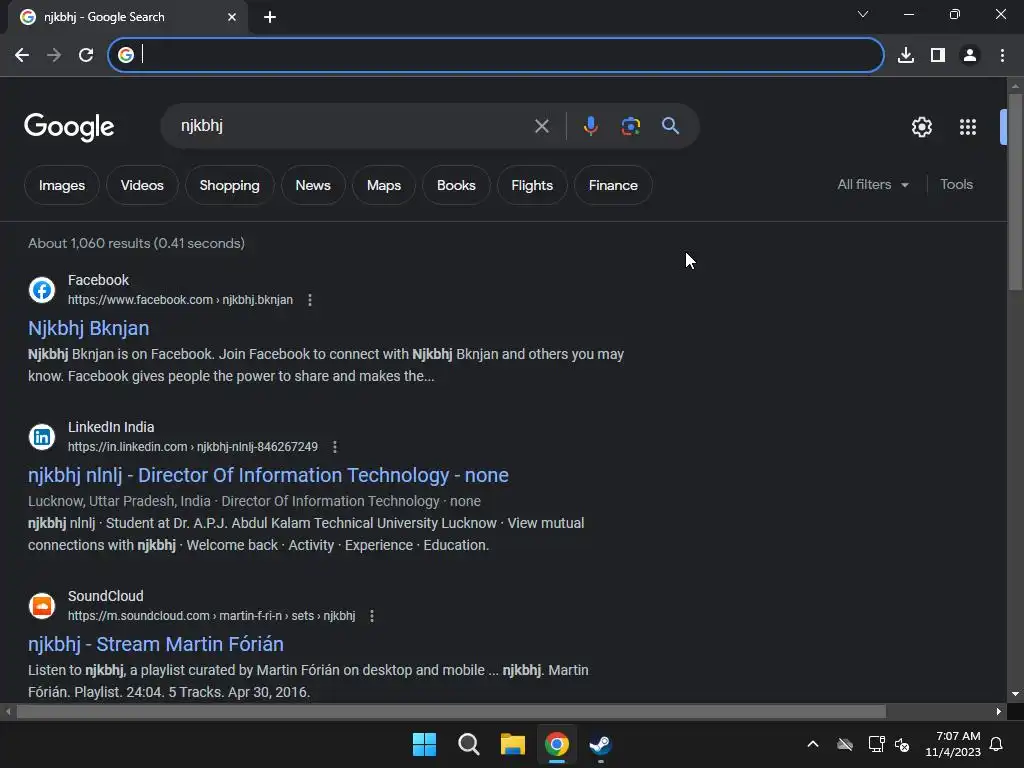Screen dimensions: 1024x768
Task: Open Chrome downloads icon
Action: pyautogui.click(x=906, y=55)
